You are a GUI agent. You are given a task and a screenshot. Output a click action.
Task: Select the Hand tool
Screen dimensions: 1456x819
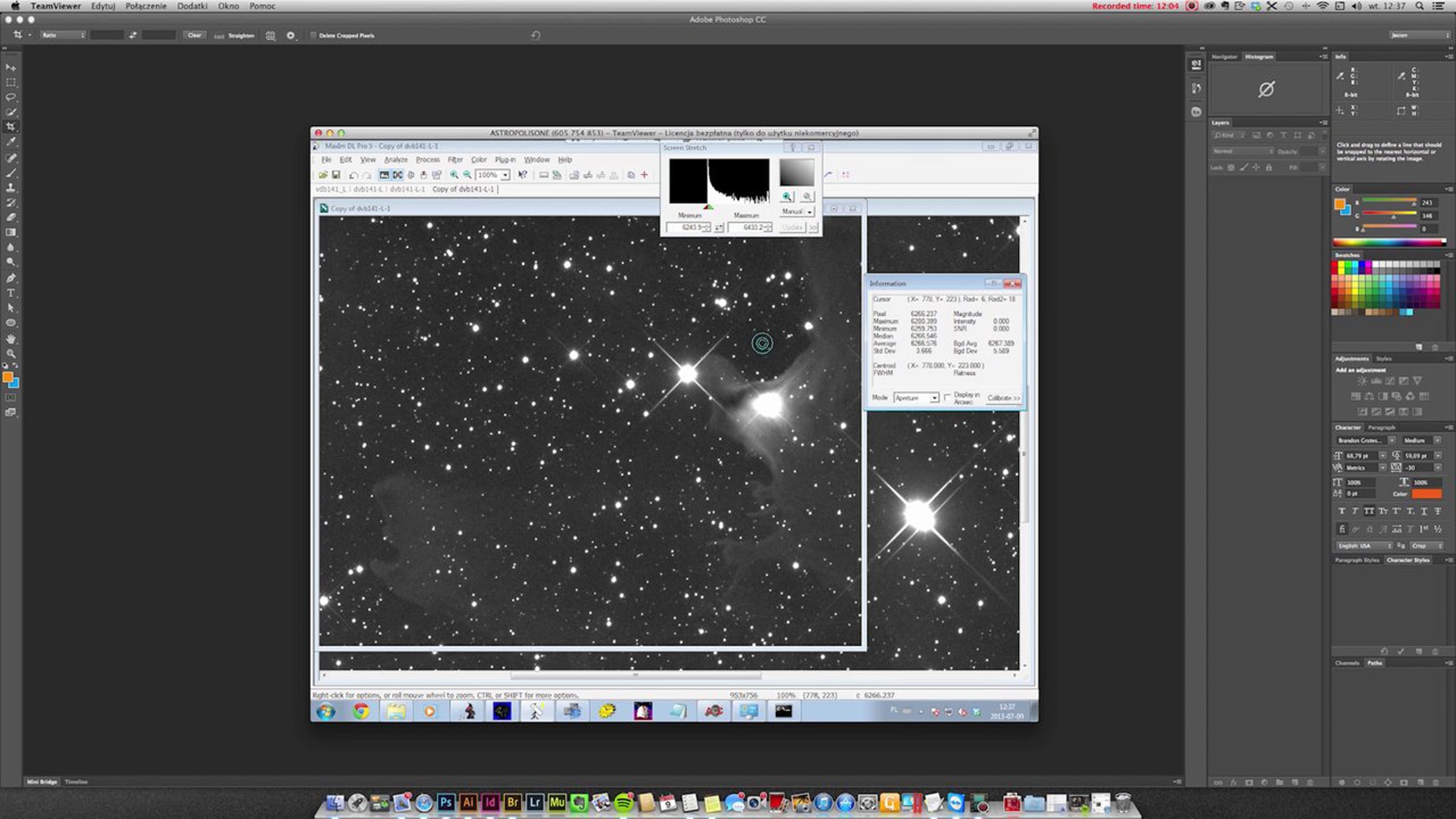pos(10,339)
